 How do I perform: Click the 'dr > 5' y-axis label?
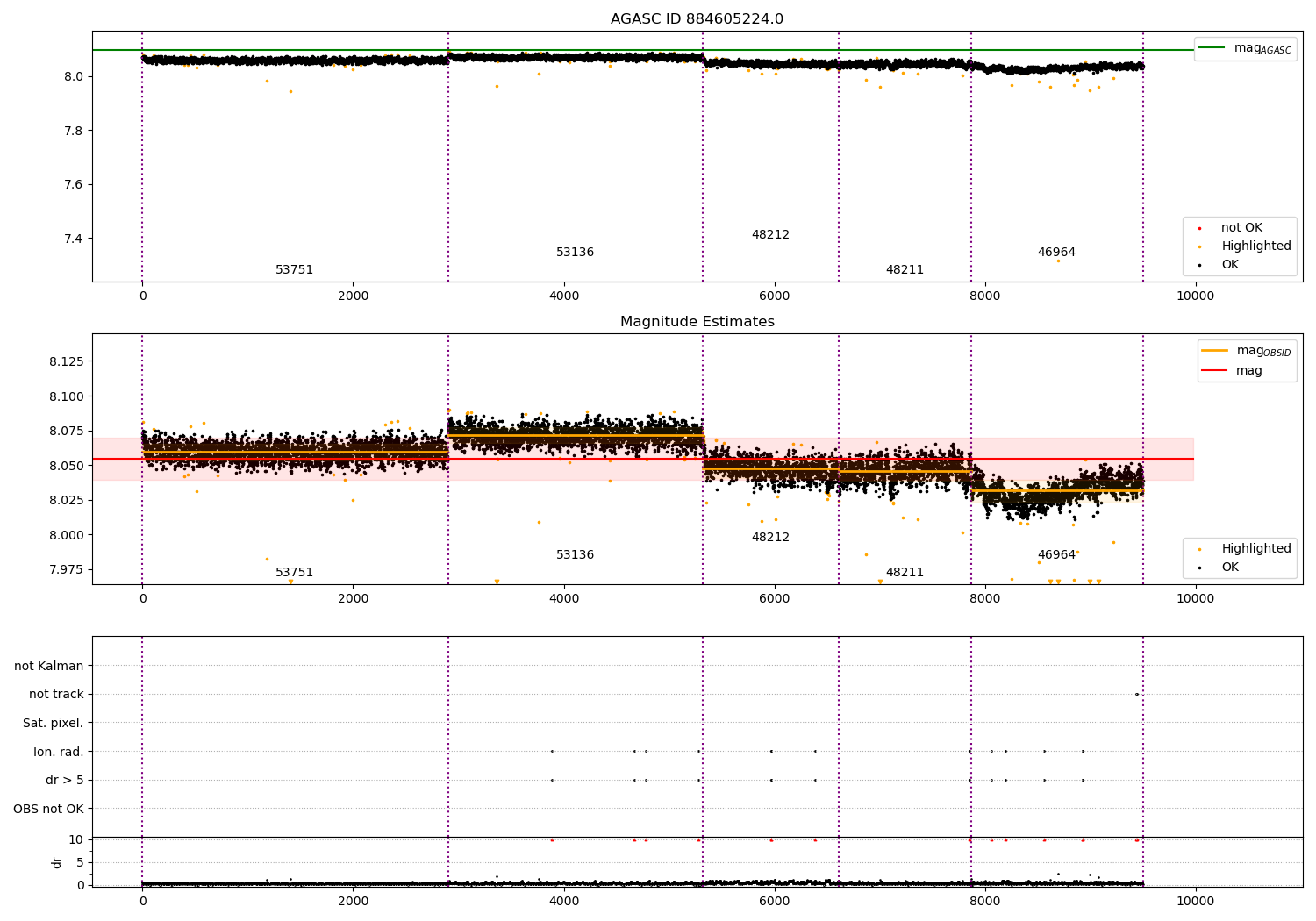pos(65,780)
